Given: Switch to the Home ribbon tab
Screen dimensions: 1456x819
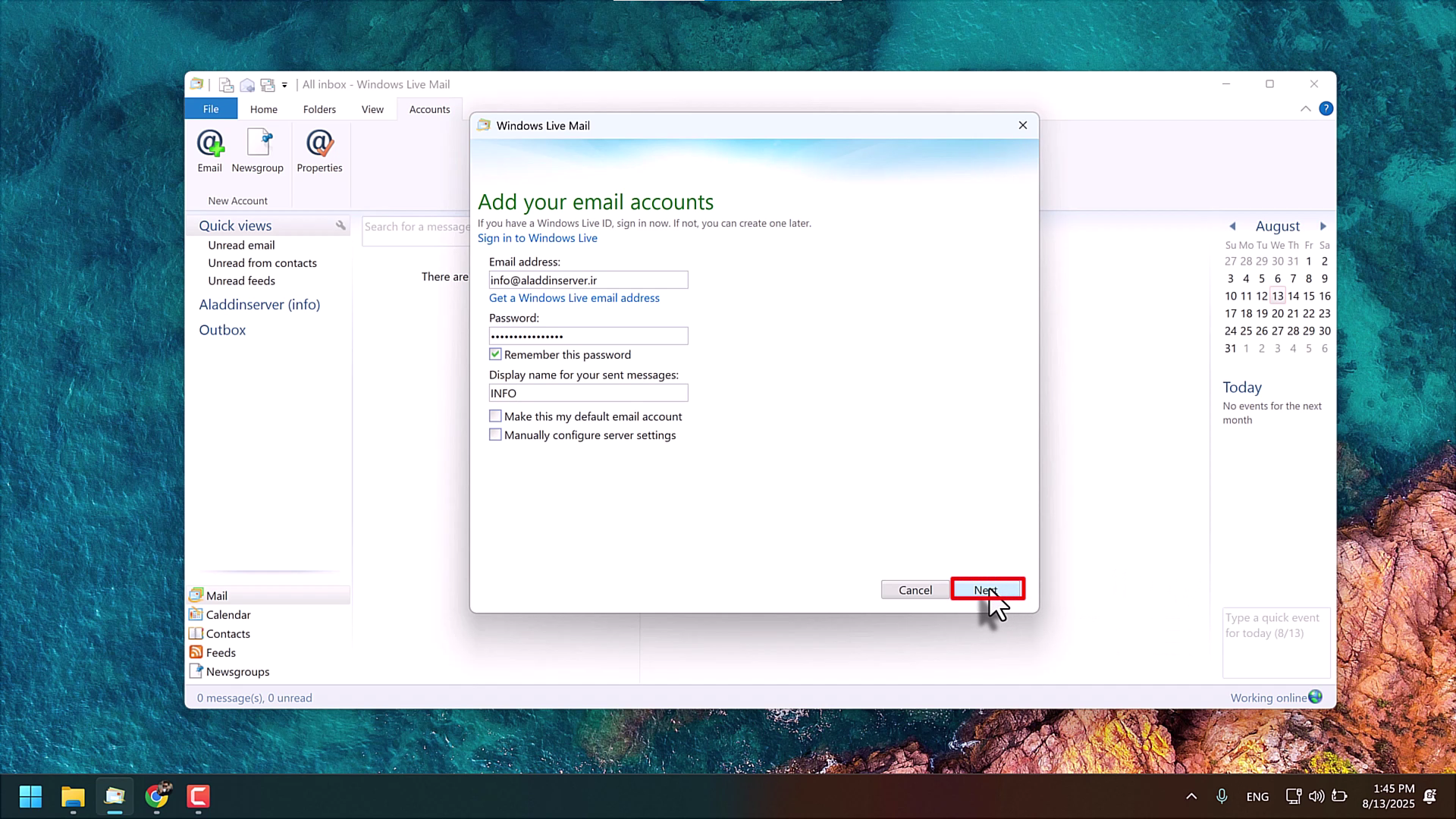Looking at the screenshot, I should click(264, 109).
